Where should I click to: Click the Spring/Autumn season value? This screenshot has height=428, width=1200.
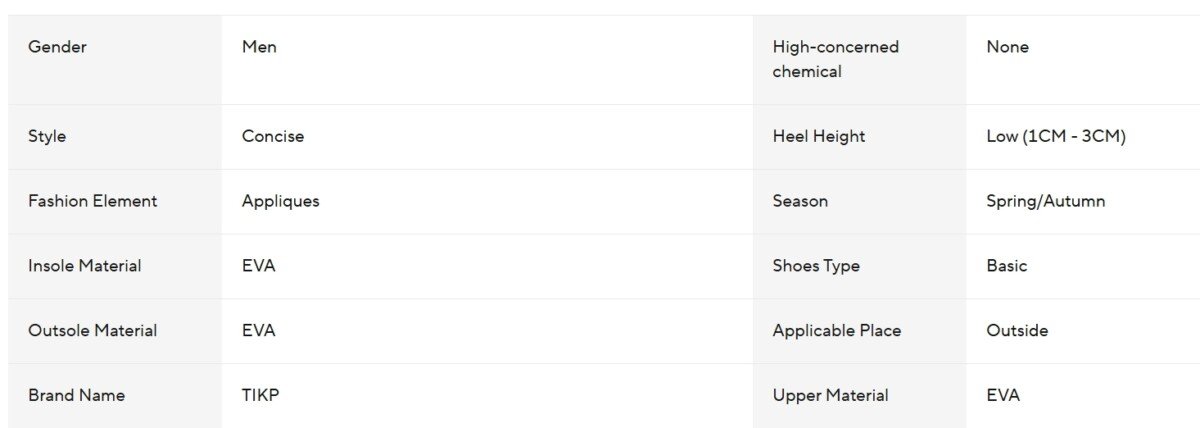[1045, 201]
